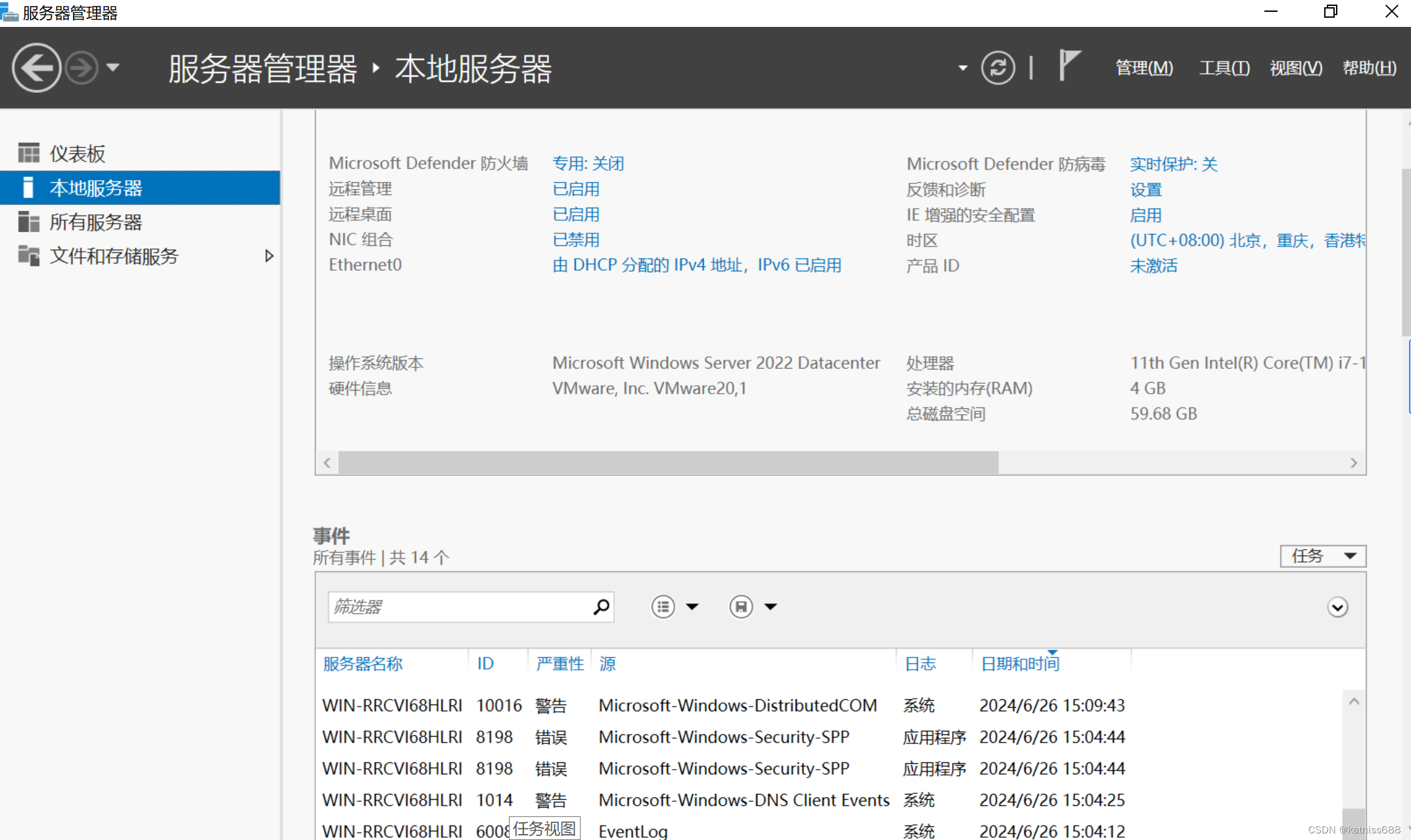The image size is (1411, 840).
Task: Click 启用 for IE 增强的安全配置
Action: [1146, 215]
